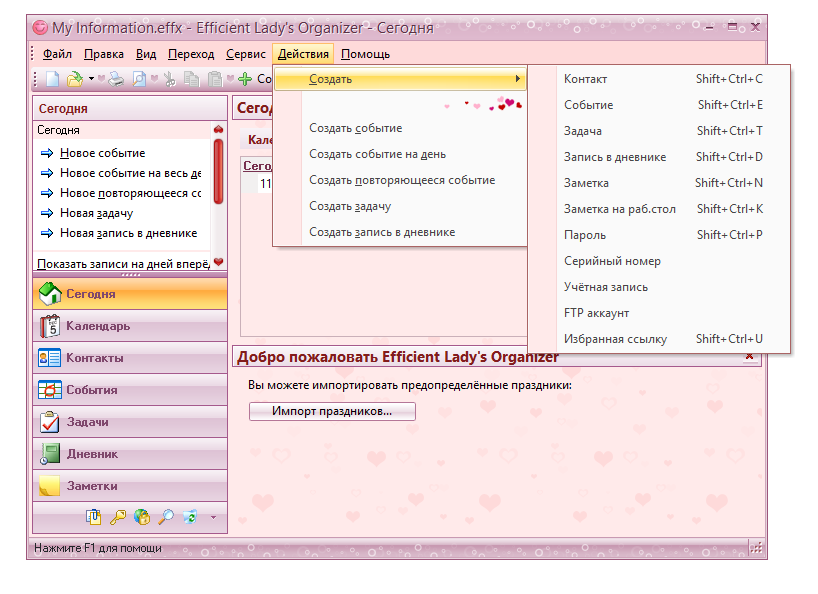This screenshot has height=594, width=818.
Task: Open the Помощь menu
Action: click(x=365, y=54)
